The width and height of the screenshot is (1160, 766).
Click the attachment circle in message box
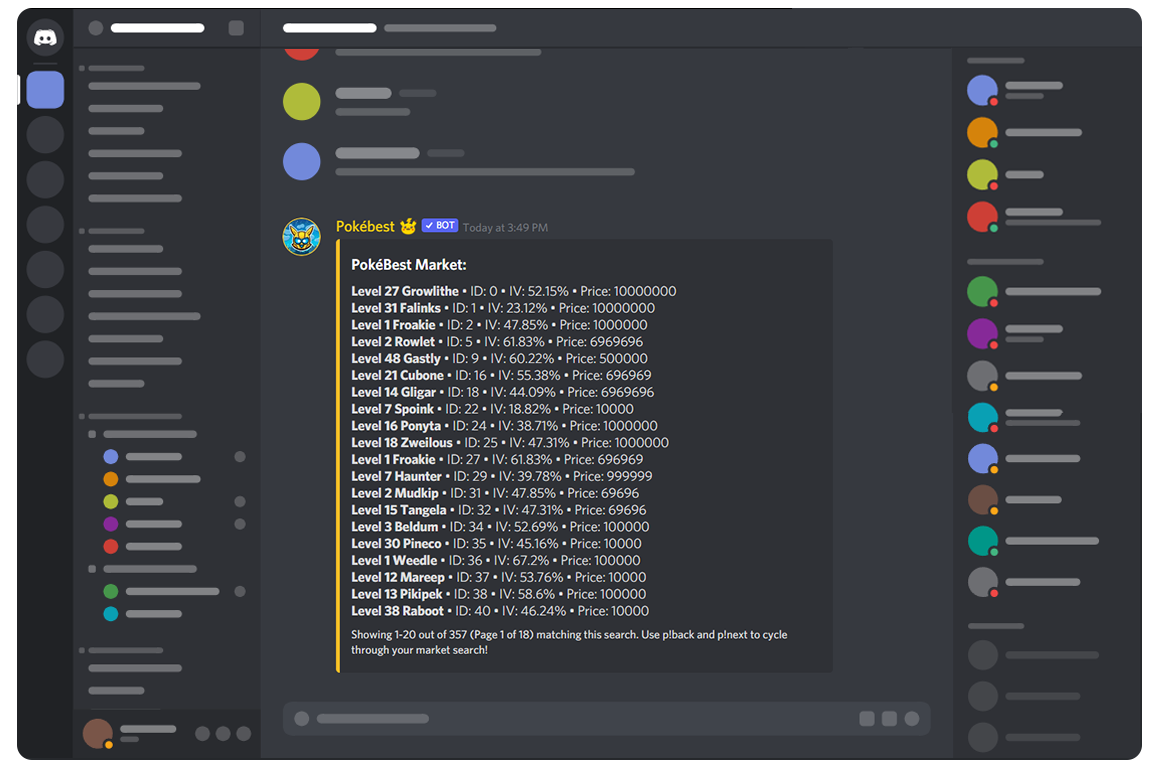pyautogui.click(x=302, y=718)
